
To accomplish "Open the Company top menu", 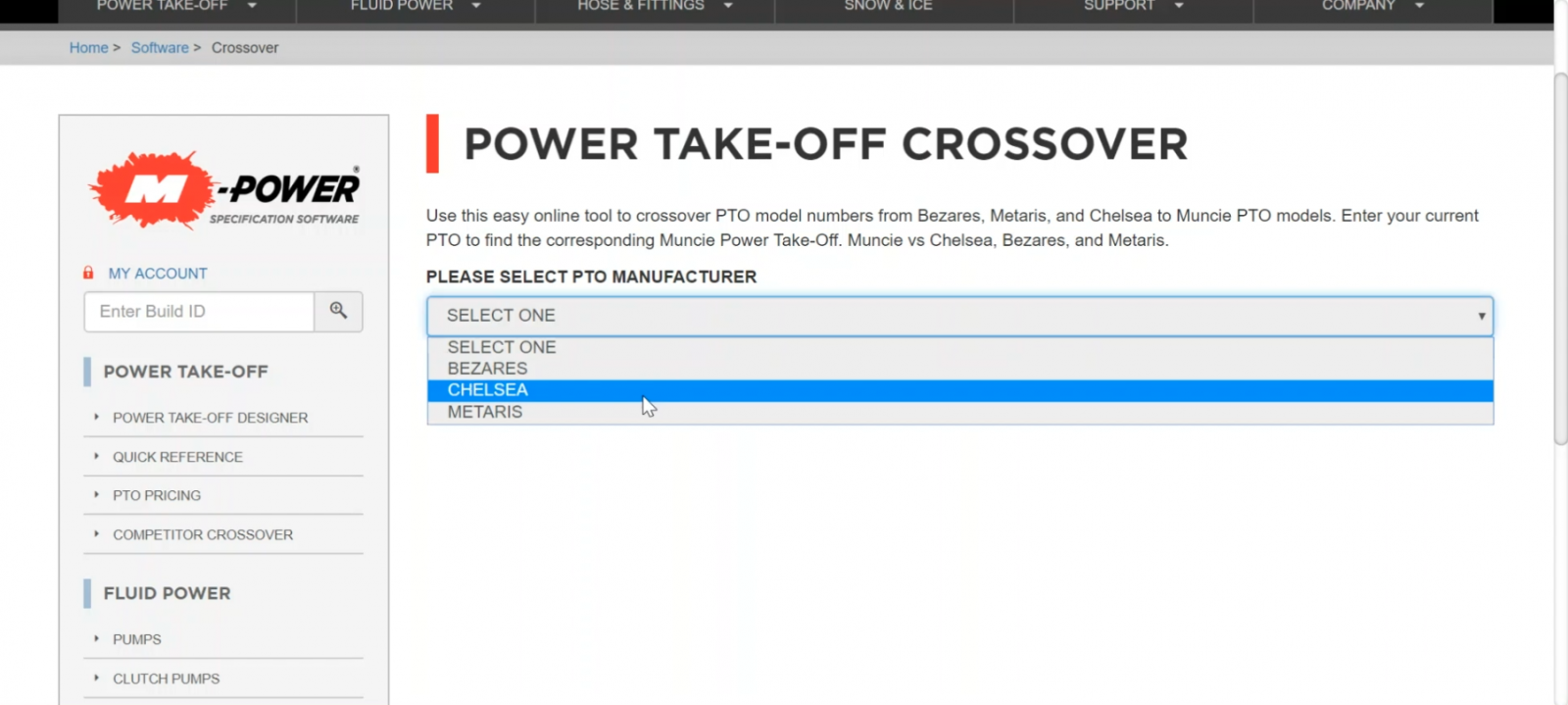I will click(x=1358, y=6).
